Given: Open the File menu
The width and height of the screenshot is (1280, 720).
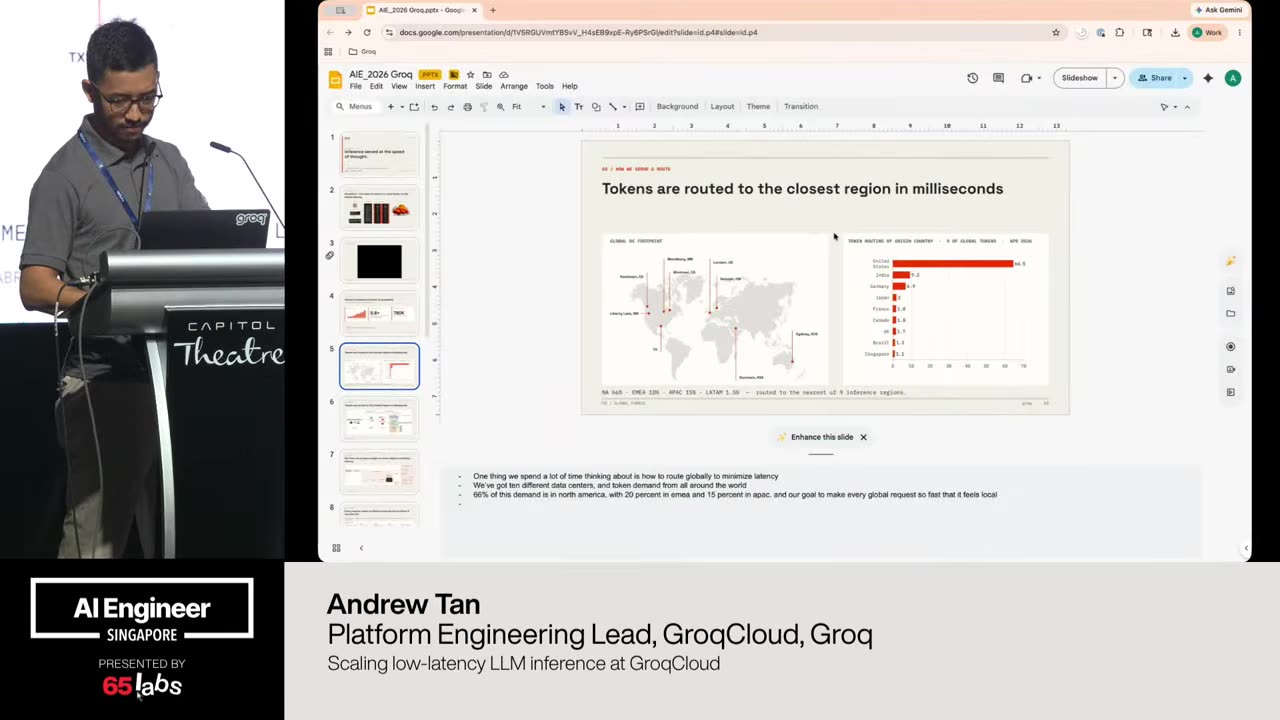Looking at the screenshot, I should [x=356, y=86].
